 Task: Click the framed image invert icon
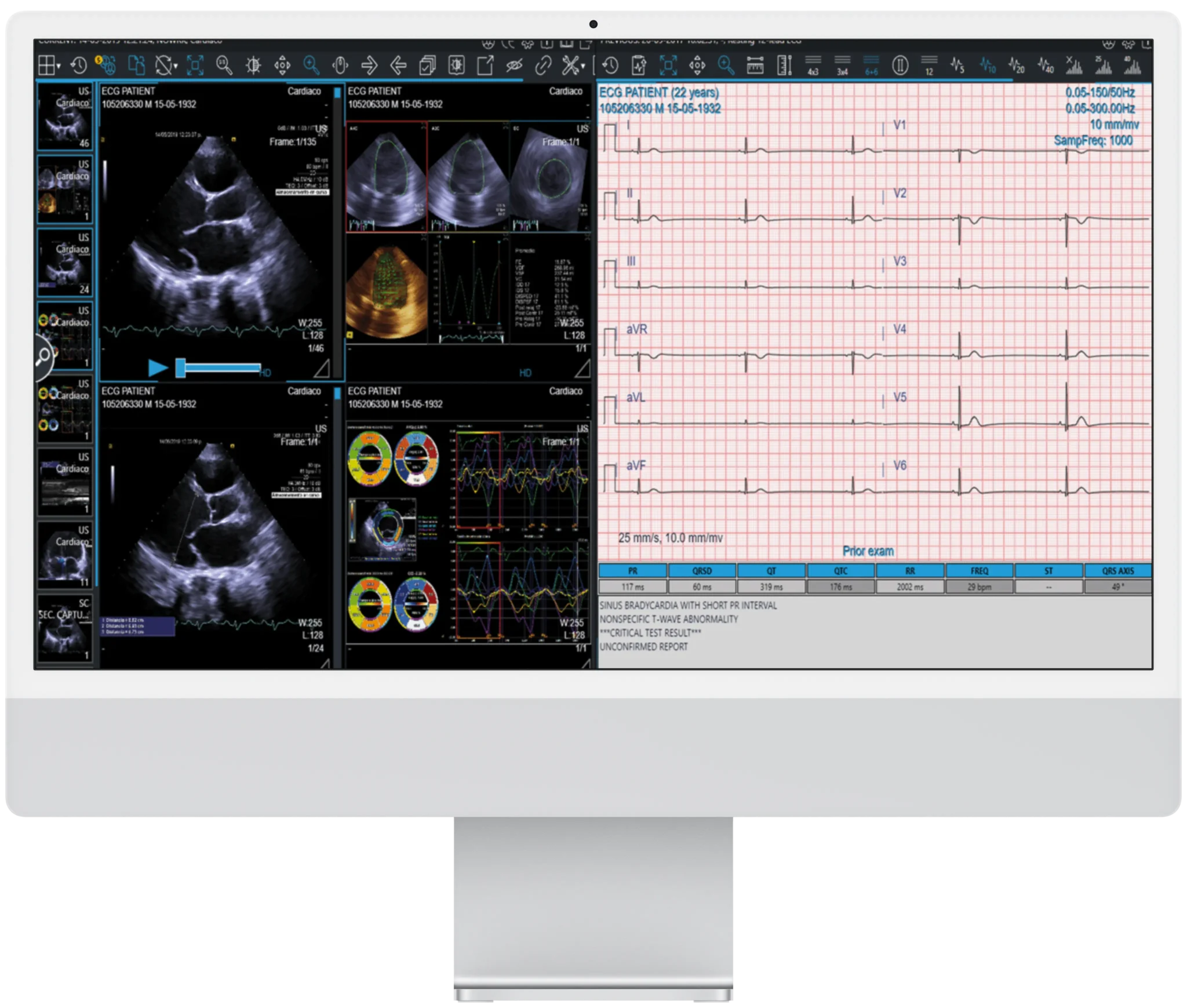(457, 65)
